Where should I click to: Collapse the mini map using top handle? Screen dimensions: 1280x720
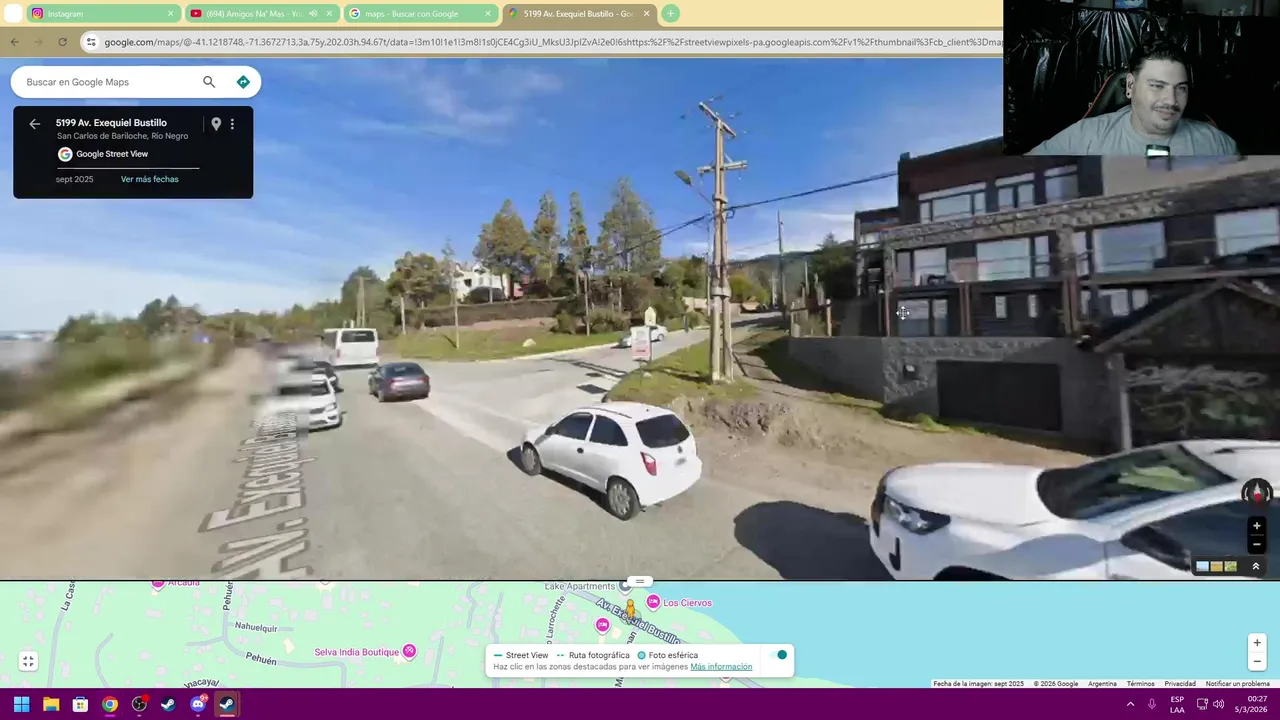[x=640, y=581]
